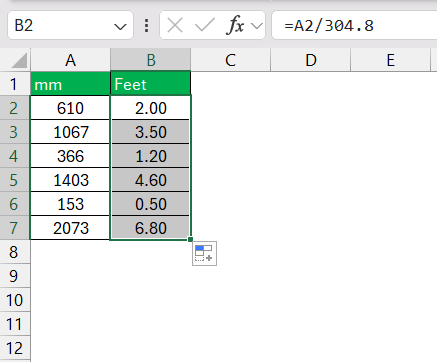
Task: Select row 10 header
Action: tap(15, 300)
